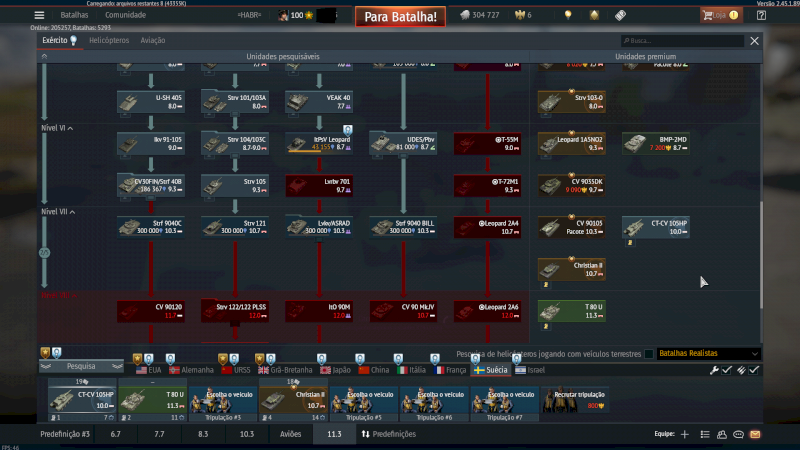Click the Pesquisa research button

pos(82,366)
